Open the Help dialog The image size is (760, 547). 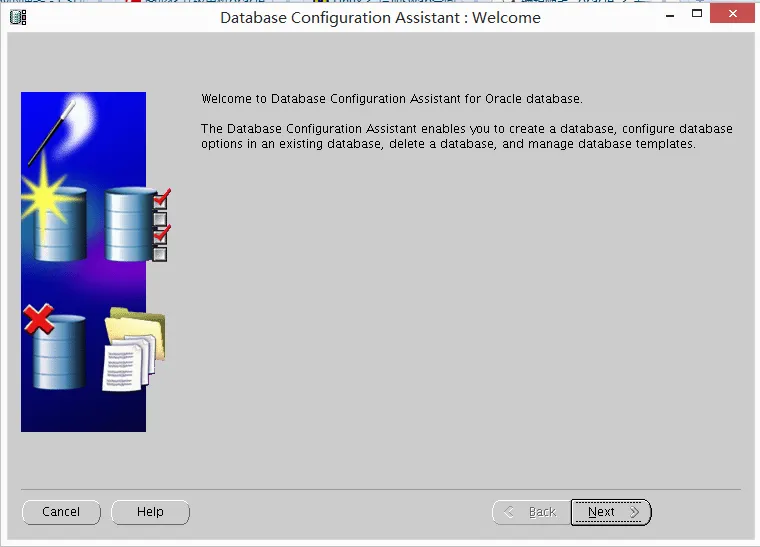[150, 512]
